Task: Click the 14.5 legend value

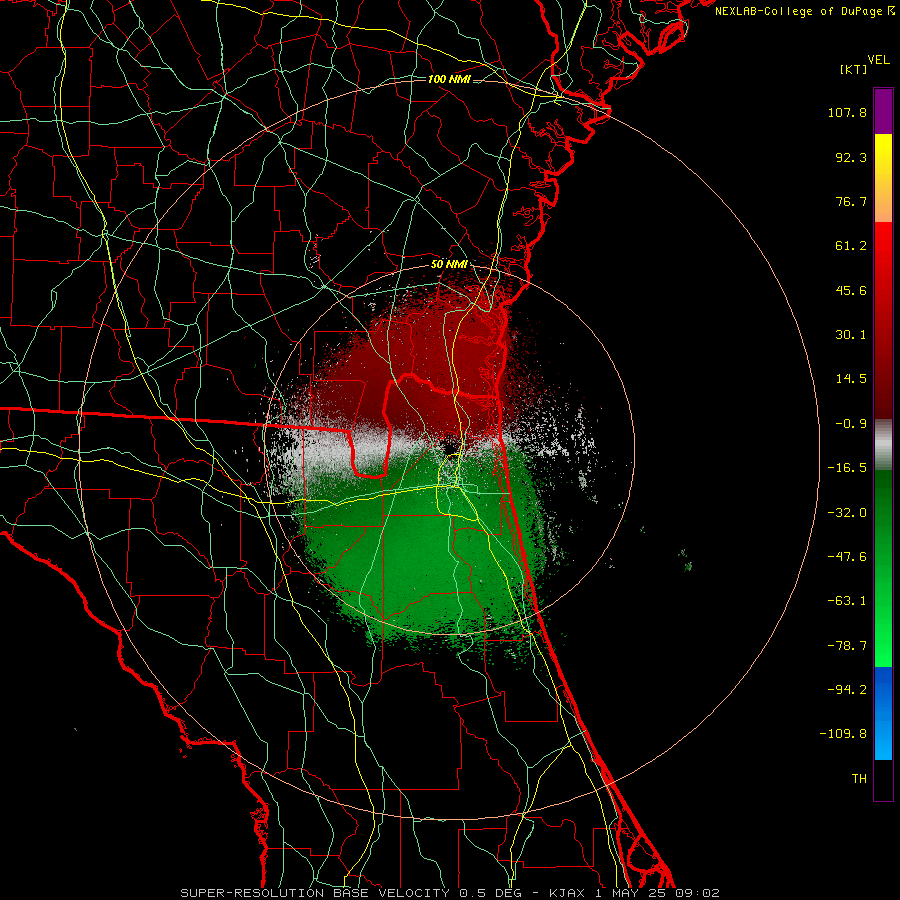Action: click(851, 379)
